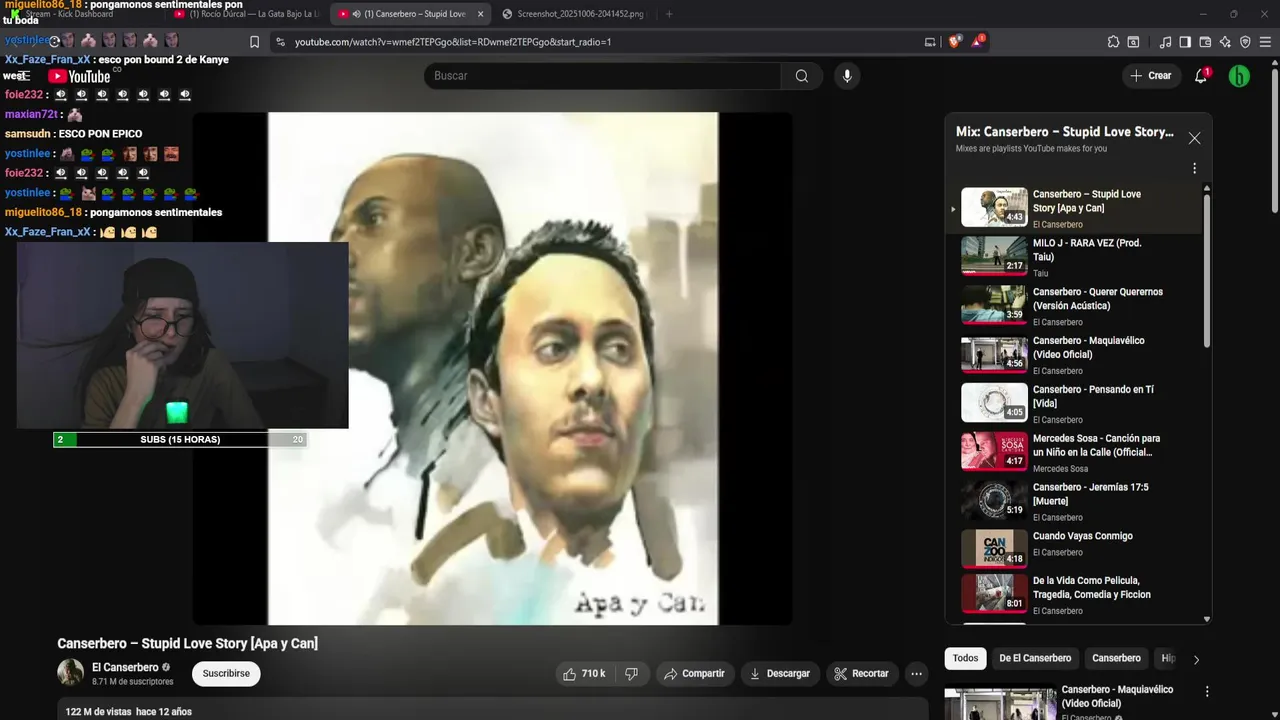Select the Todos filter chip
The width and height of the screenshot is (1280, 720).
[965, 658]
